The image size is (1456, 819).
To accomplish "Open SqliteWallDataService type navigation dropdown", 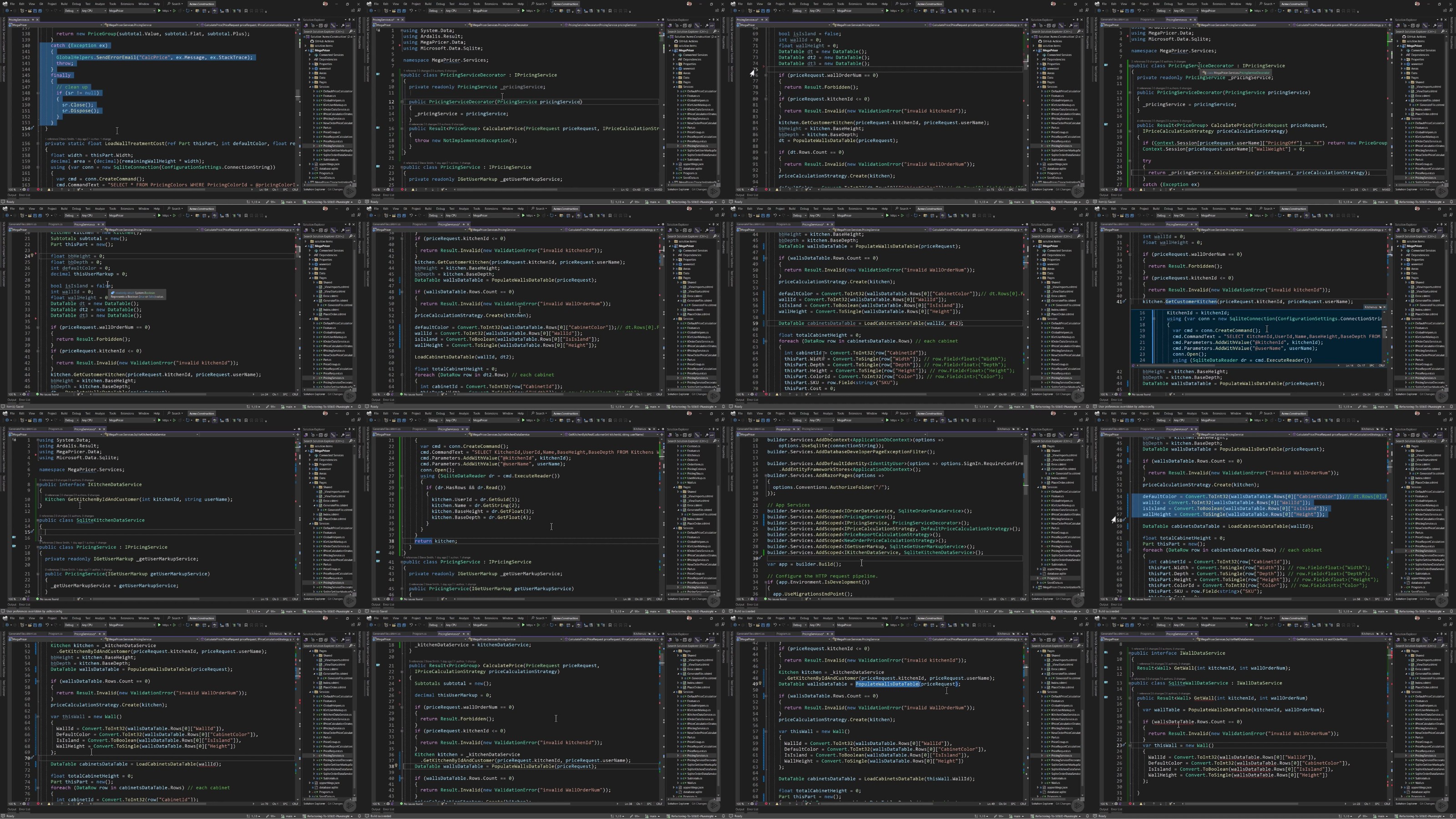I will pyautogui.click(x=1244, y=639).
